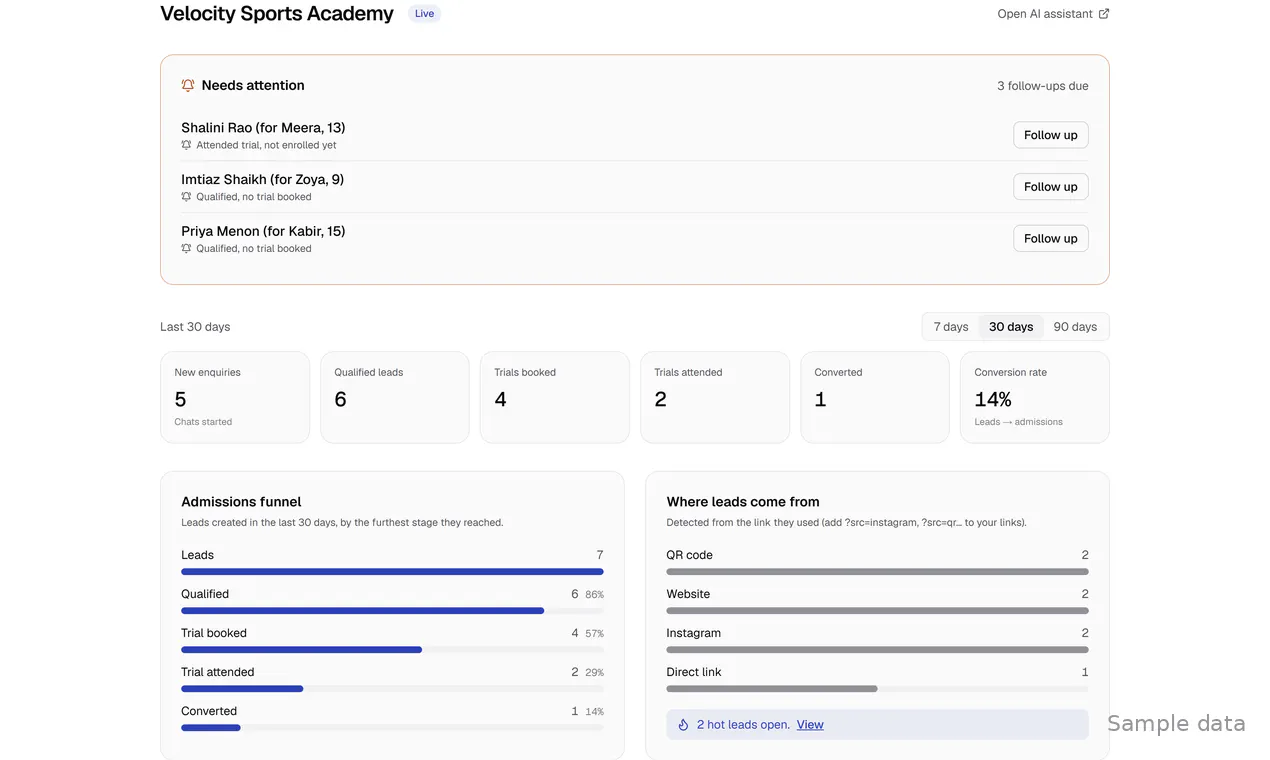Switch to the 90 days range
The width and height of the screenshot is (1270, 760).
click(x=1075, y=327)
